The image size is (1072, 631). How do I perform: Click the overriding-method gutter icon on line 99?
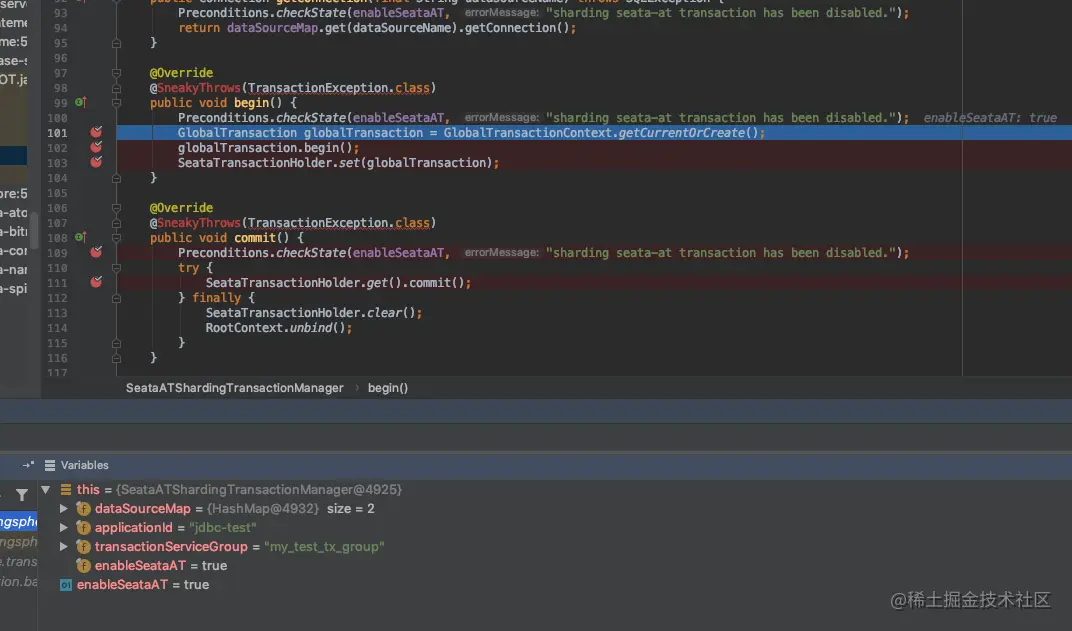click(x=80, y=103)
